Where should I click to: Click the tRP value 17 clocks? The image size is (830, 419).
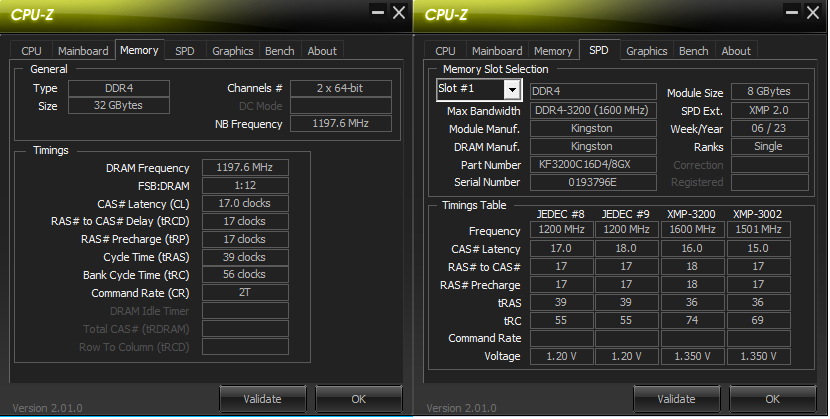click(x=245, y=239)
